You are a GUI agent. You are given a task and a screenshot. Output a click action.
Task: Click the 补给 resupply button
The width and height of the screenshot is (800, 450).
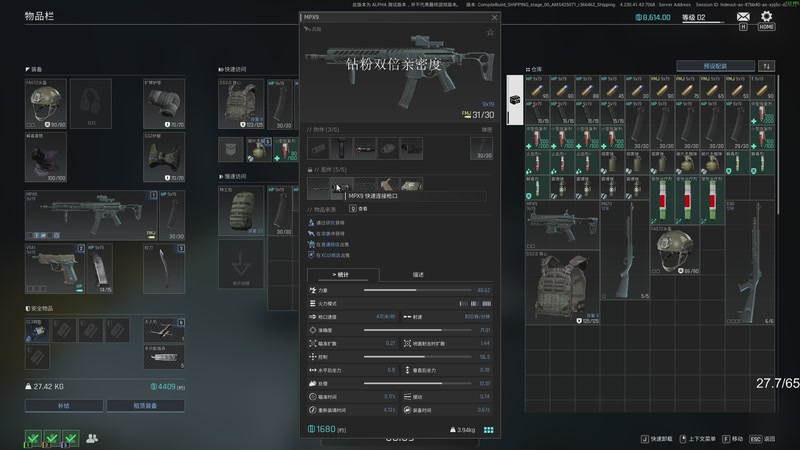[x=64, y=406]
